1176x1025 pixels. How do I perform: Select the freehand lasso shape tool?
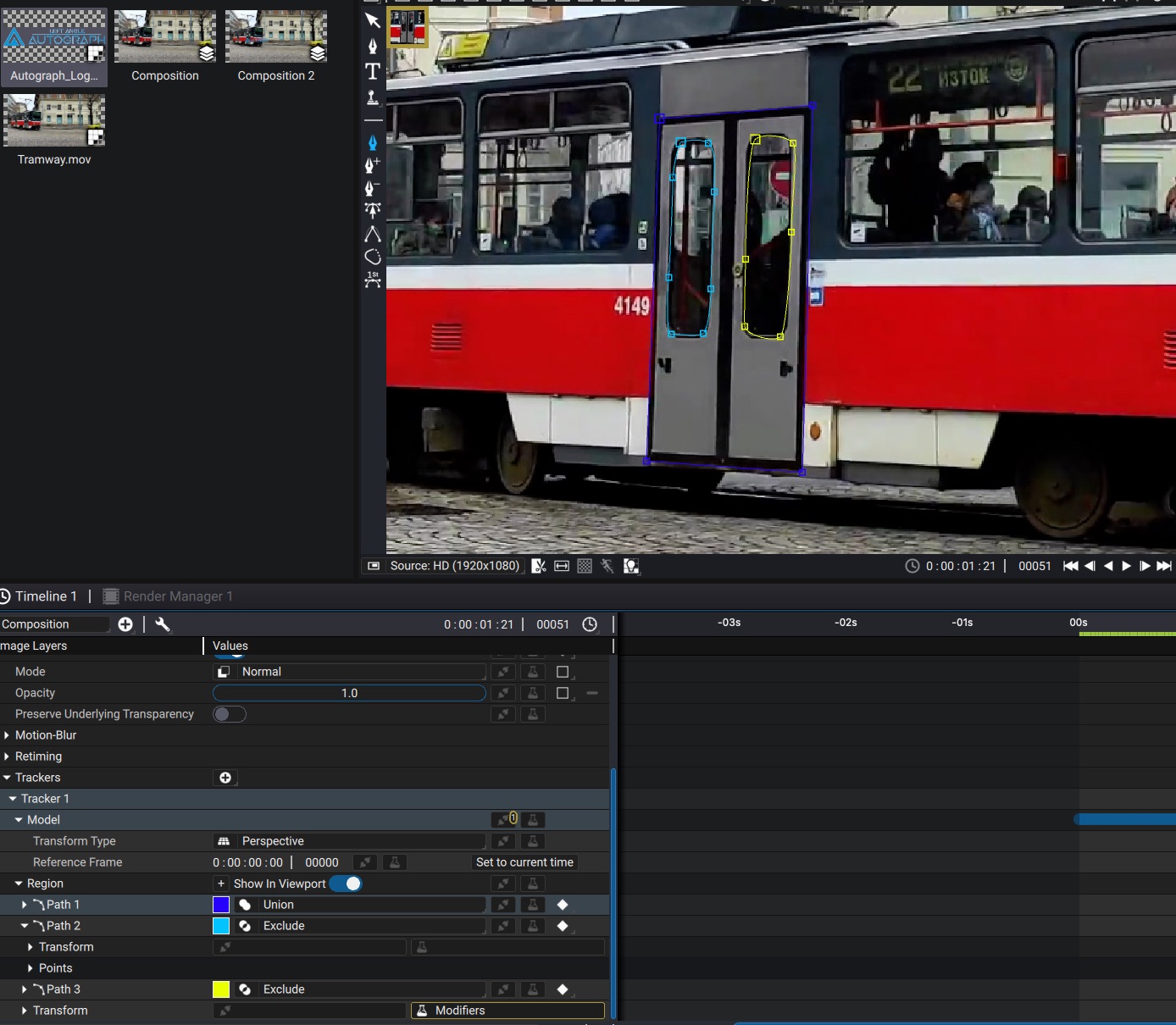point(372,257)
